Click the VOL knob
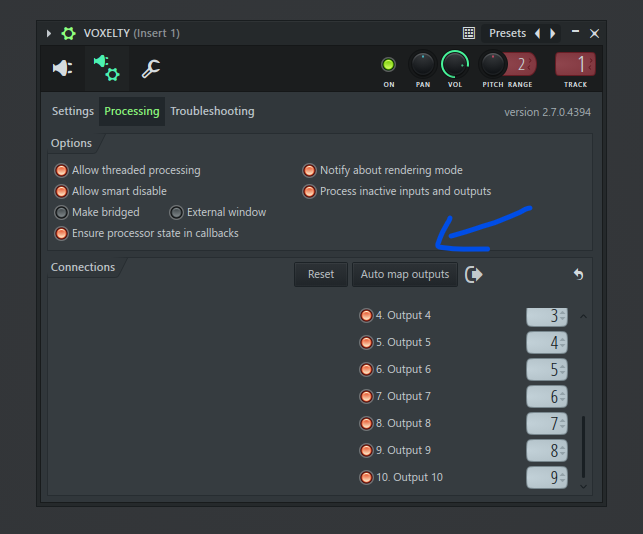Image resolution: width=643 pixels, height=534 pixels. click(455, 65)
